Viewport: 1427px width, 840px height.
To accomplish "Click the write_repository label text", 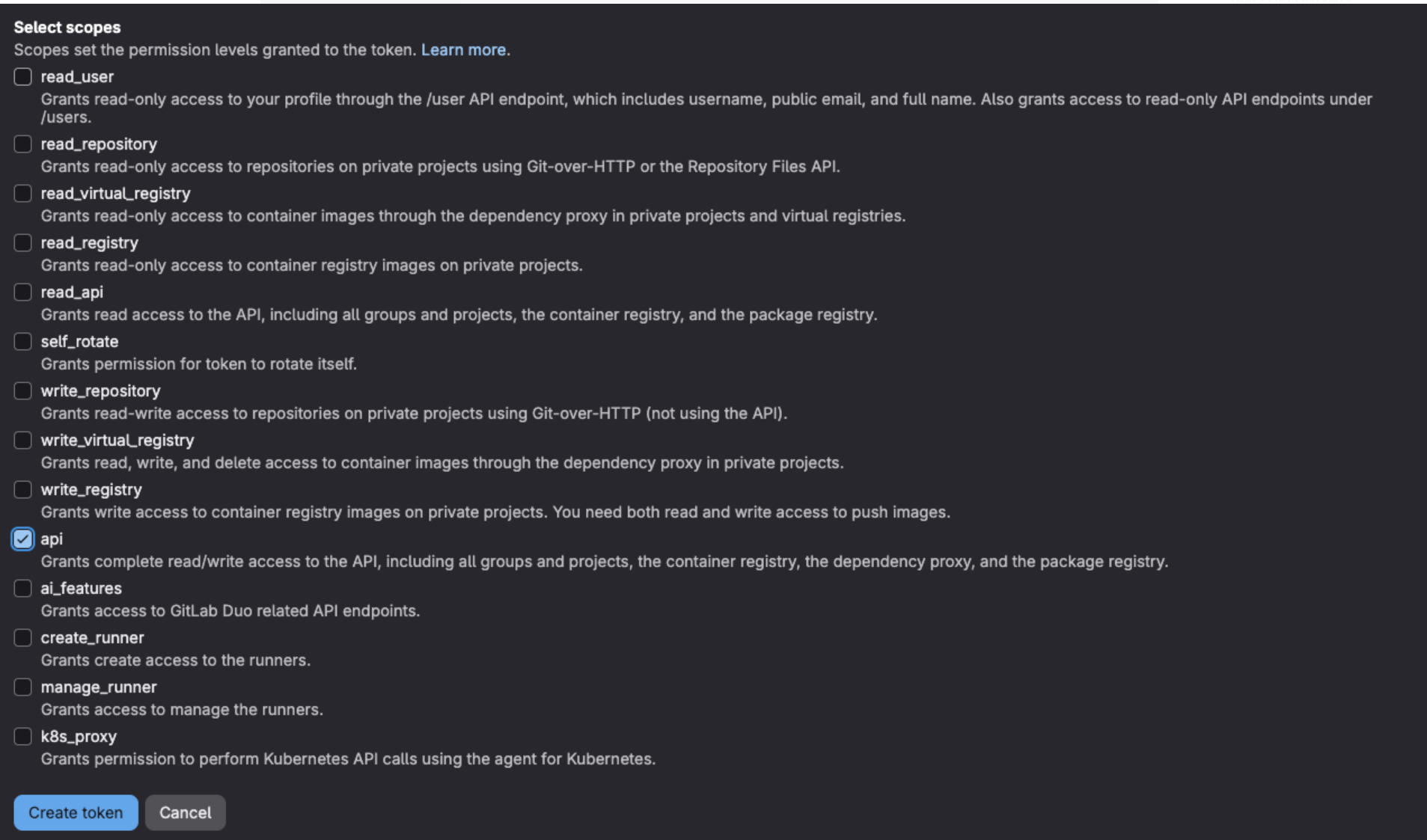I will (100, 391).
